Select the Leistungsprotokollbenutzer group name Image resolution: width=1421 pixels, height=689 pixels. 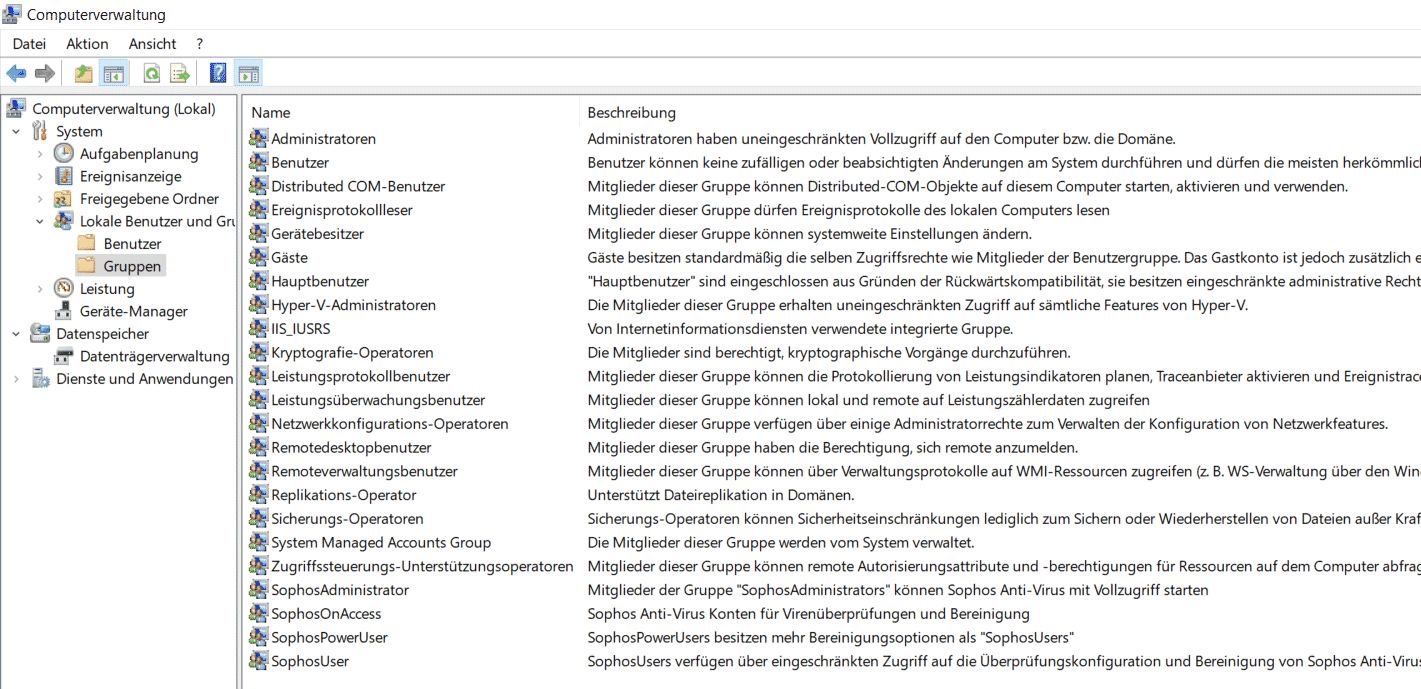tap(361, 376)
